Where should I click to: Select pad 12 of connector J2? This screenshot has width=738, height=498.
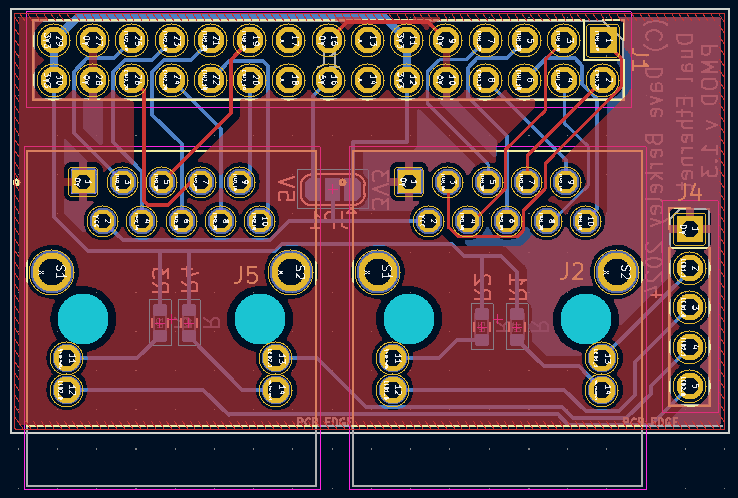point(392,390)
